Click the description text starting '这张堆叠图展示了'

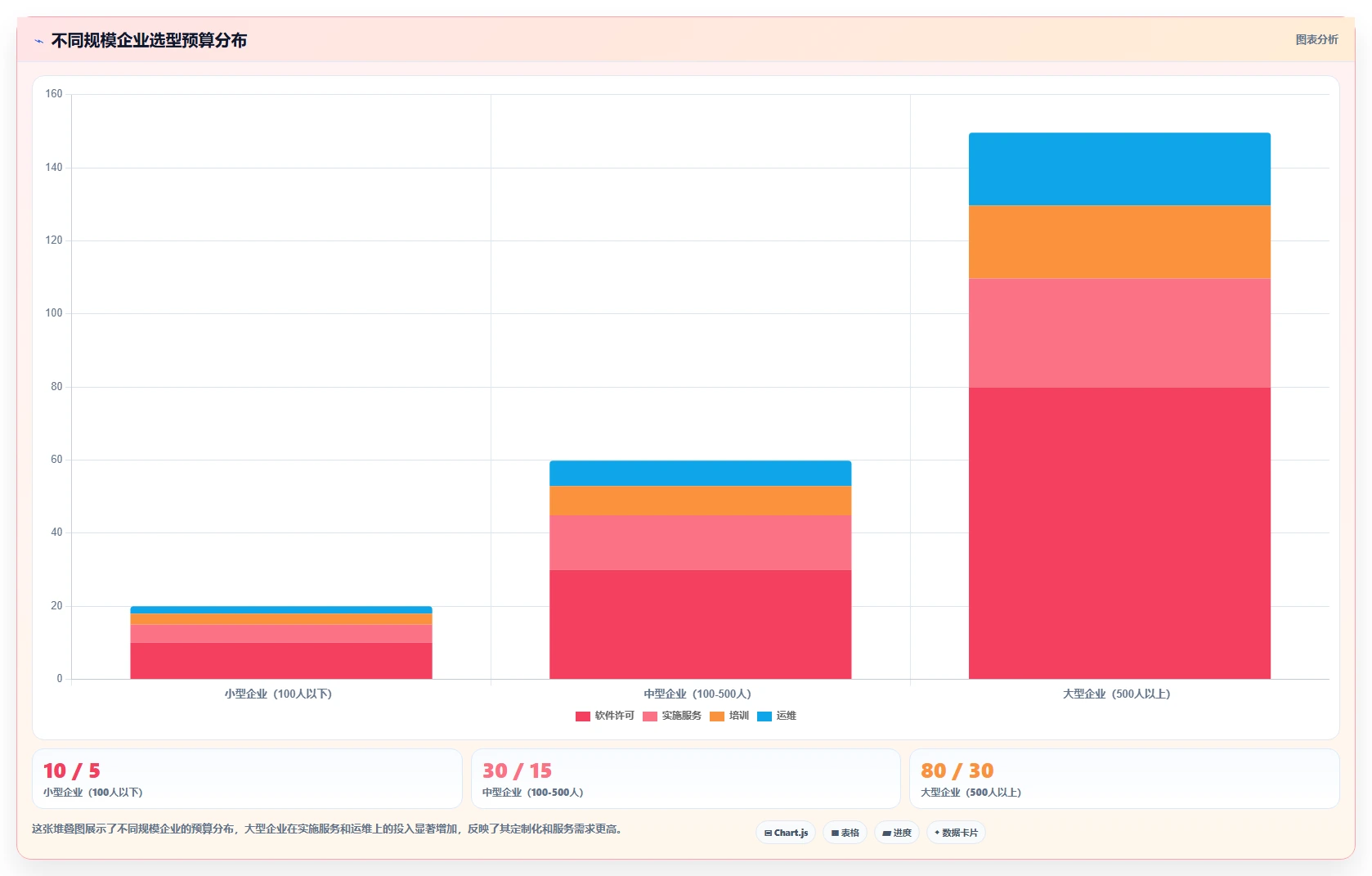329,829
